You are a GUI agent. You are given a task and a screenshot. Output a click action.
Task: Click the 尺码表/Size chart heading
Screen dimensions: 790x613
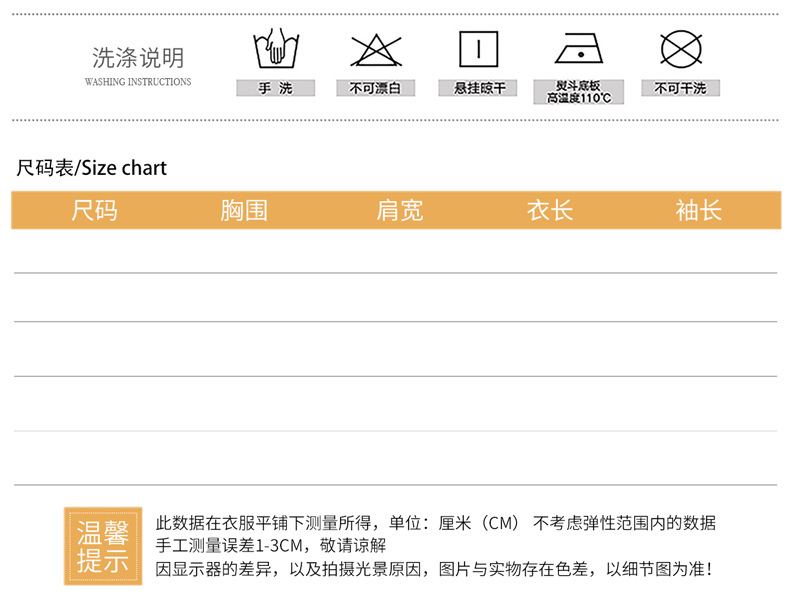coord(91,168)
